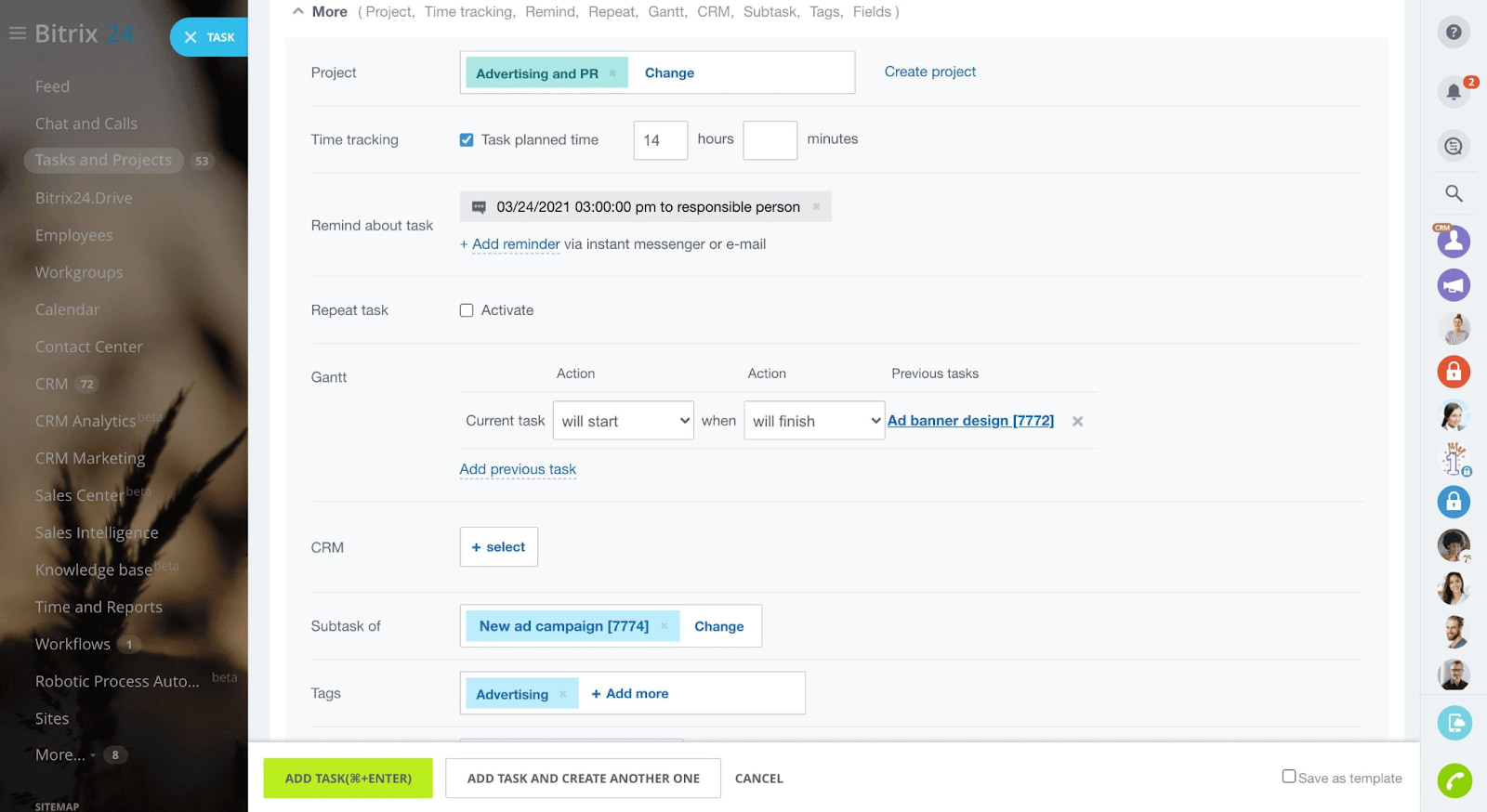Open the notifications bell icon
1487x812 pixels.
point(1453,91)
